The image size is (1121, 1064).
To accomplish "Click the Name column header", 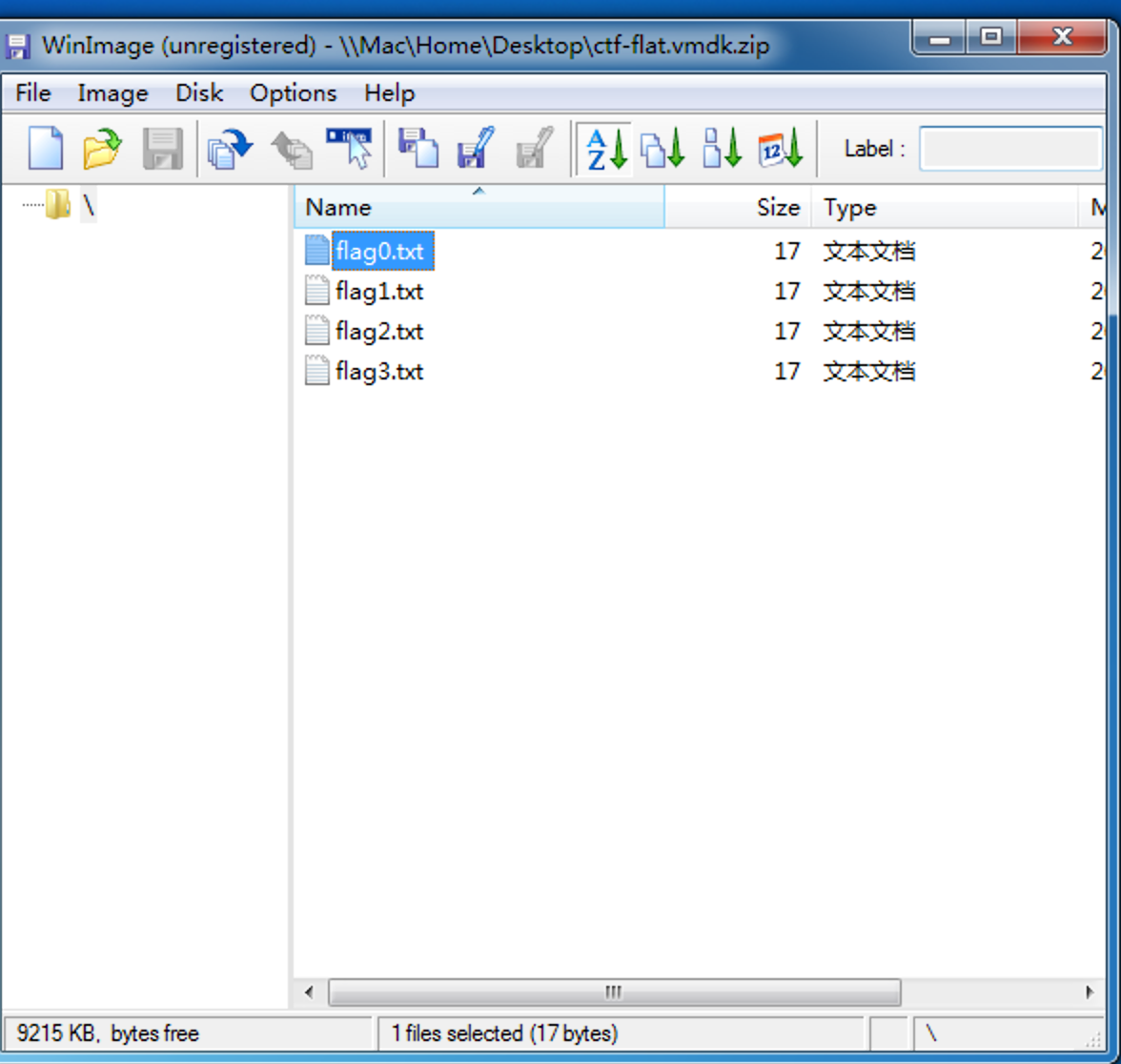I will pyautogui.click(x=479, y=208).
